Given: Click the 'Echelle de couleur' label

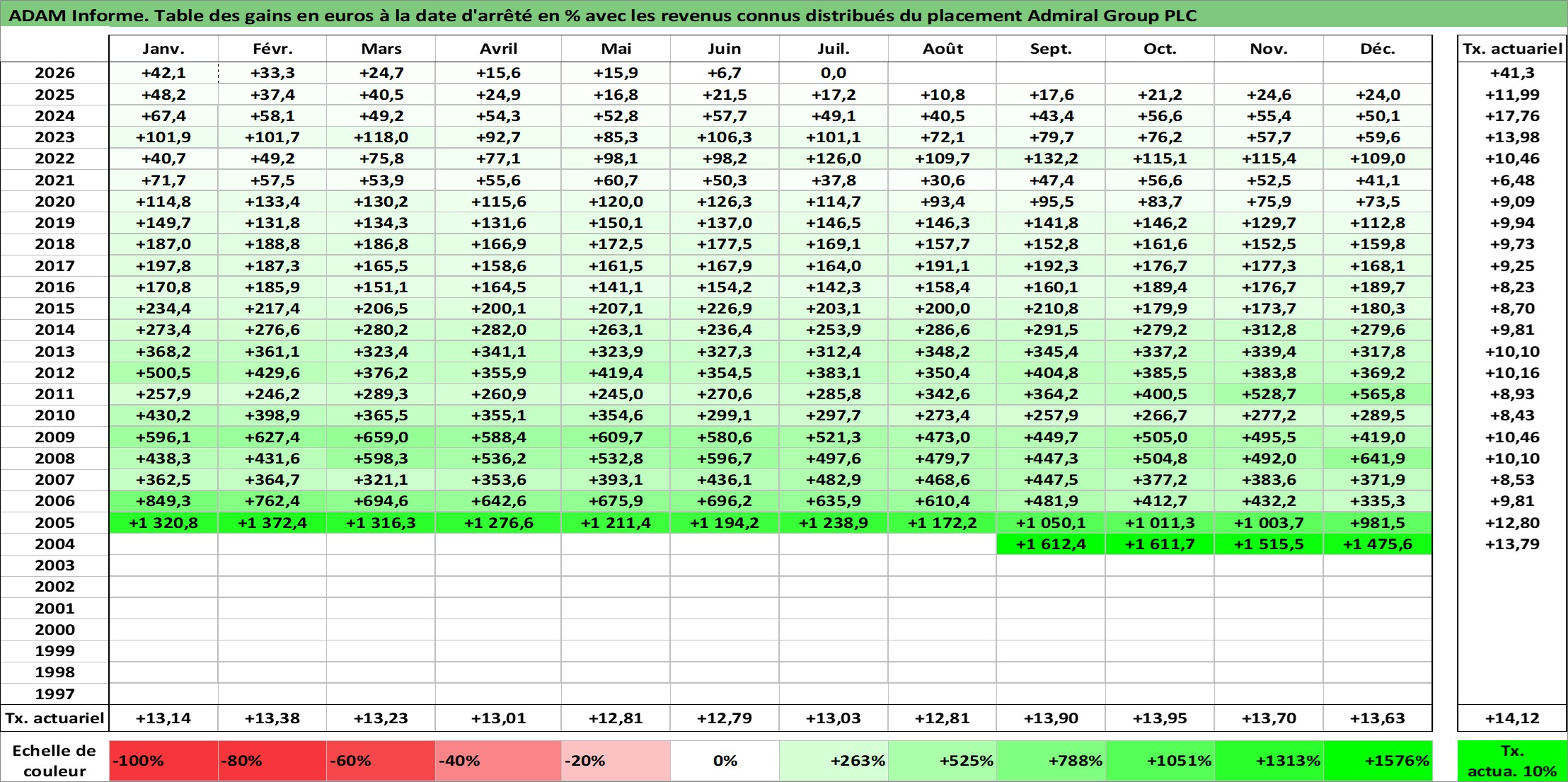Looking at the screenshot, I should coord(54,761).
